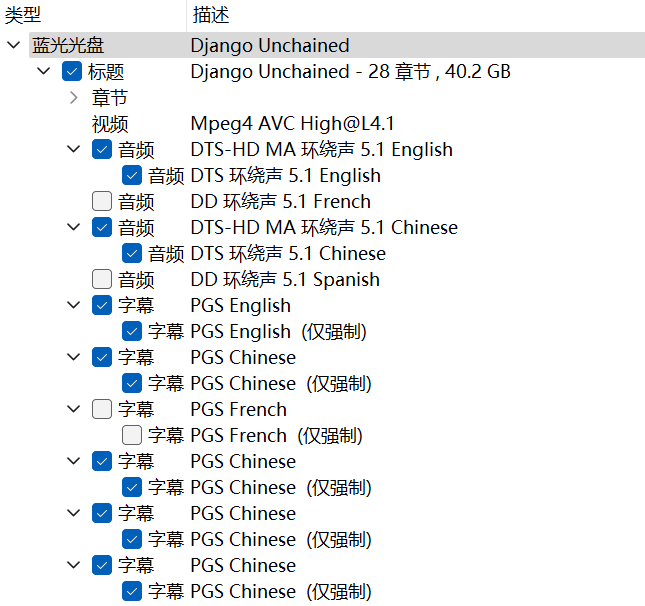
Task: Click 'DD 环绕声 5.1 Spanish' text
Action: pyautogui.click(x=285, y=280)
